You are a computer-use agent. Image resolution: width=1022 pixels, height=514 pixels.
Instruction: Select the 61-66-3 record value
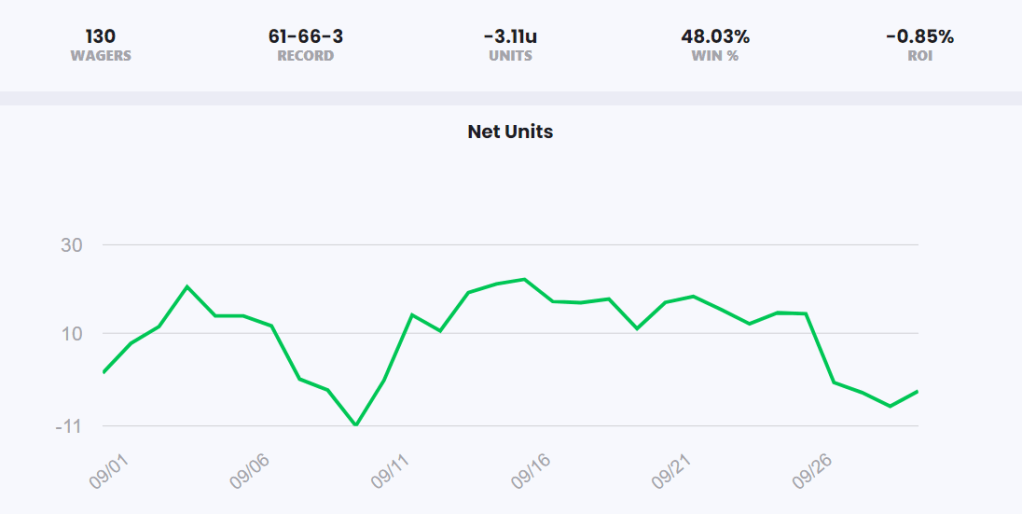(x=305, y=37)
